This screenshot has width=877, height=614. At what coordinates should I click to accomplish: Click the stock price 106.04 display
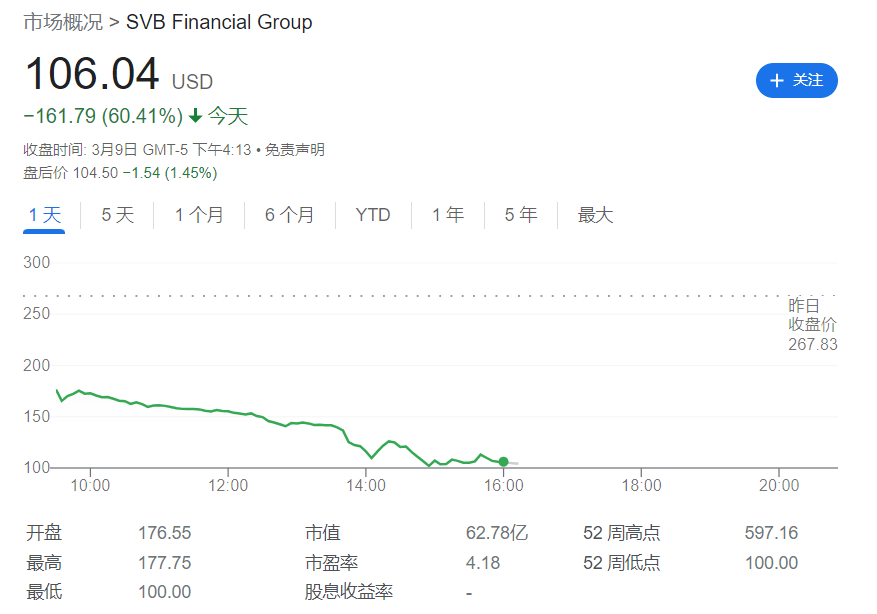pos(92,75)
